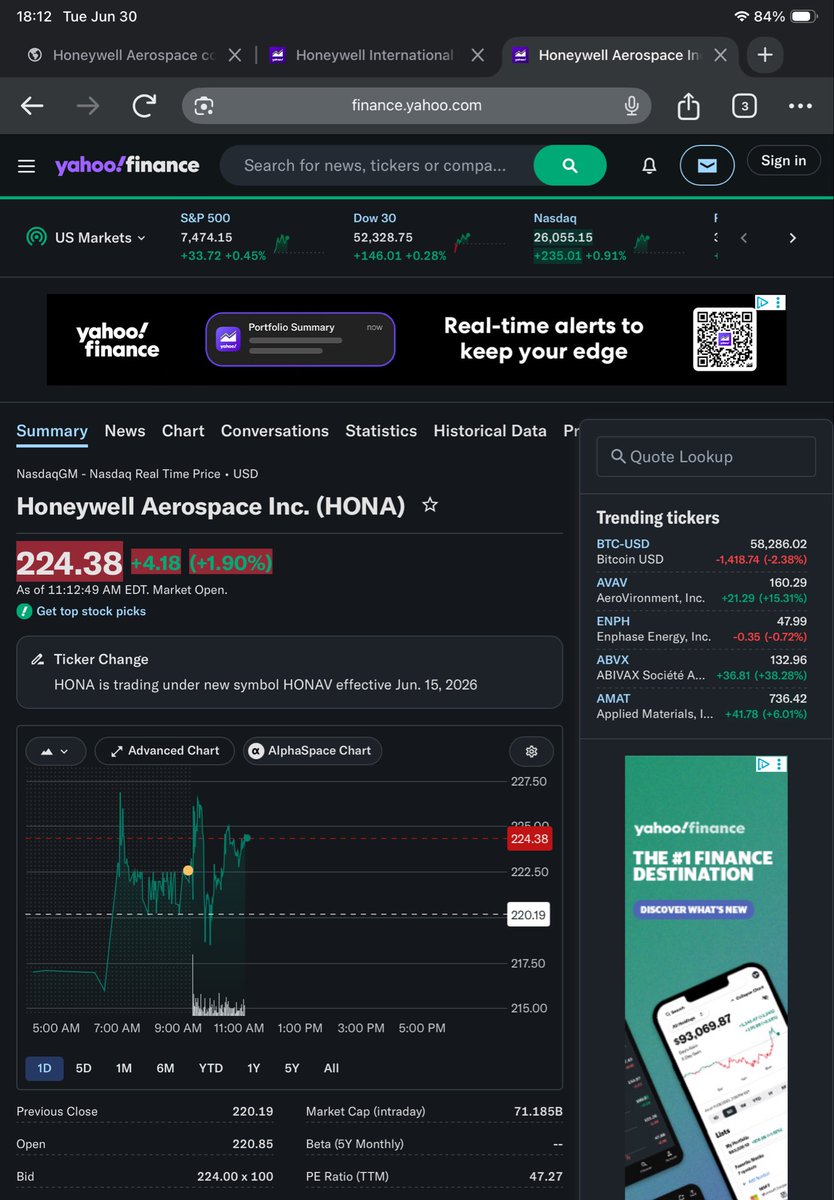This screenshot has height=1200, width=834.
Task: Switch to the News tab
Action: pos(125,431)
